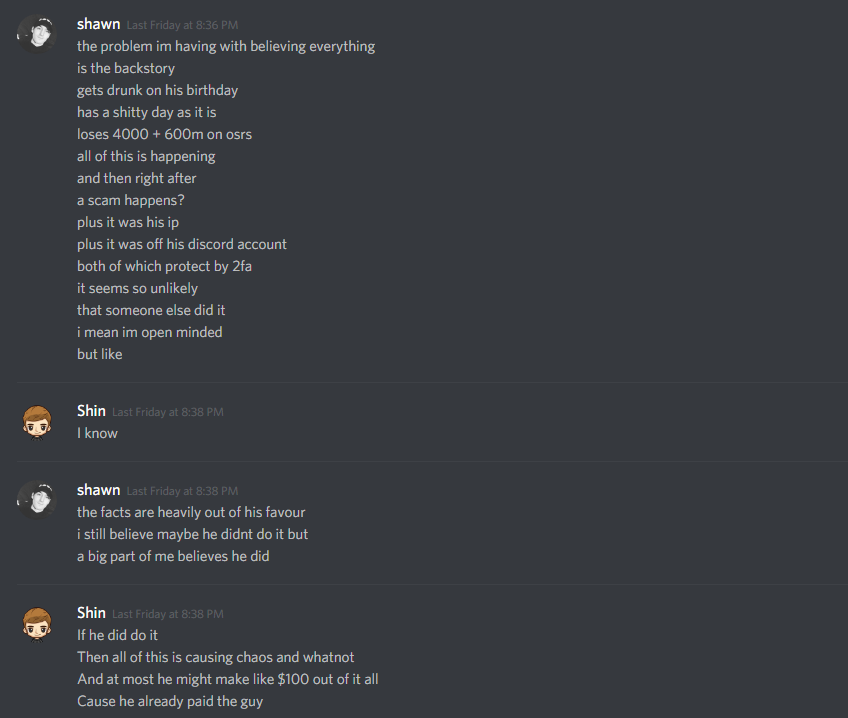Select the message "both of which protect by 2fa"
Screen dimensions: 848x718
(x=164, y=266)
